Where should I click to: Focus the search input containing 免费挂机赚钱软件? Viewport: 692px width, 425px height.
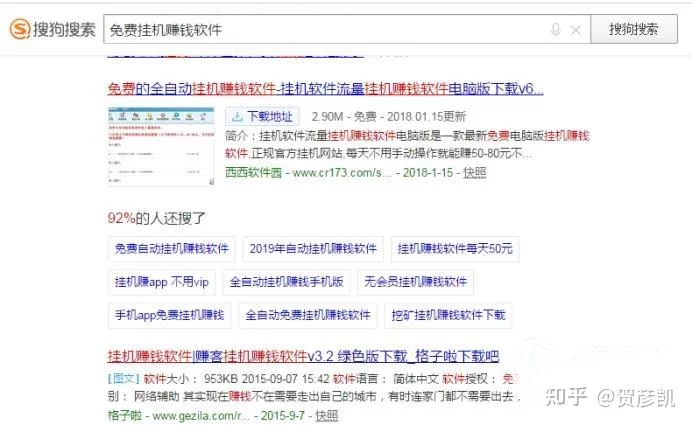point(320,30)
